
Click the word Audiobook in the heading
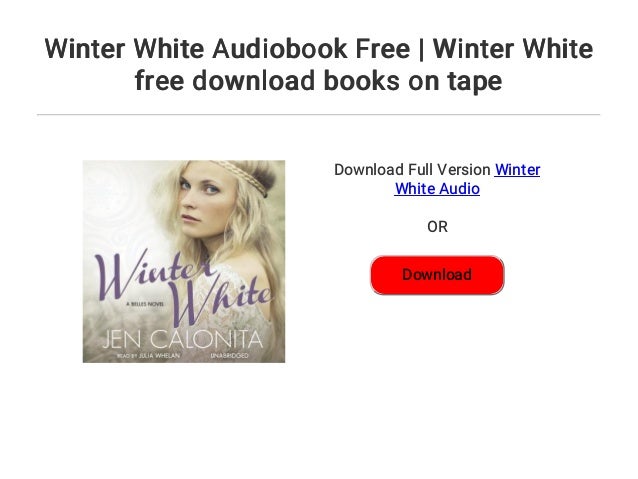point(279,49)
